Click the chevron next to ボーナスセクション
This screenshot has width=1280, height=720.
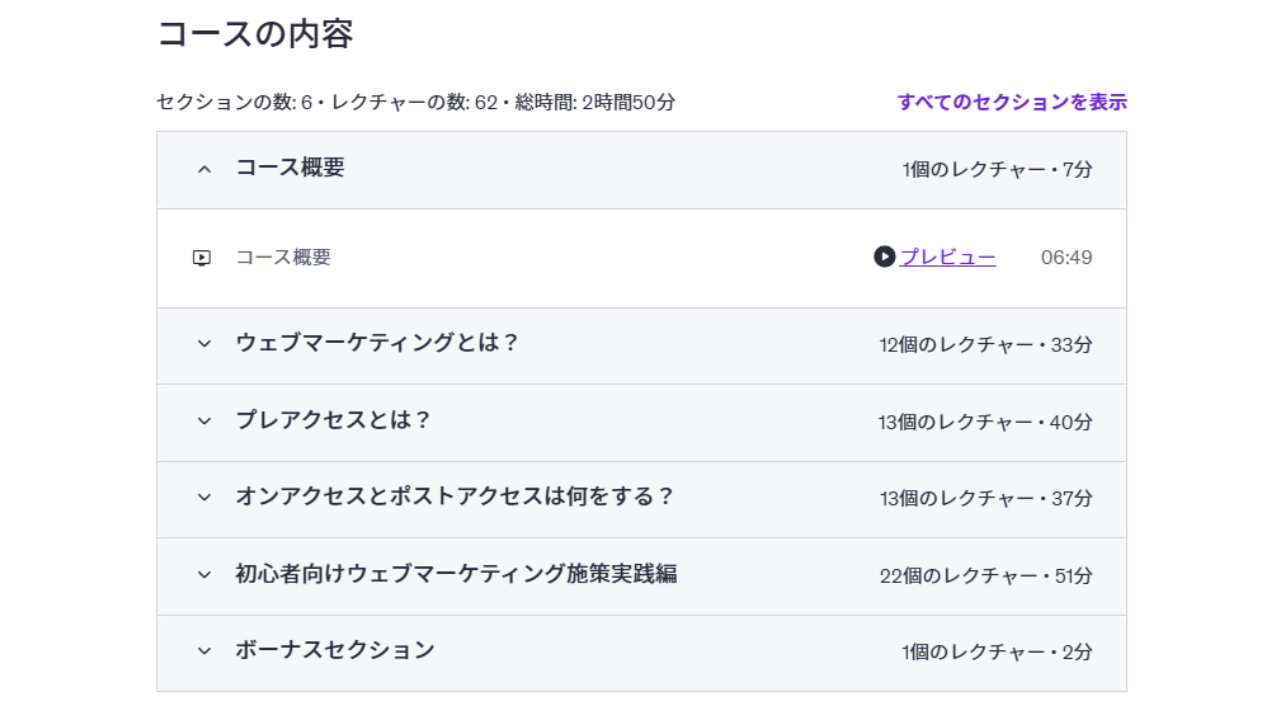click(x=205, y=651)
